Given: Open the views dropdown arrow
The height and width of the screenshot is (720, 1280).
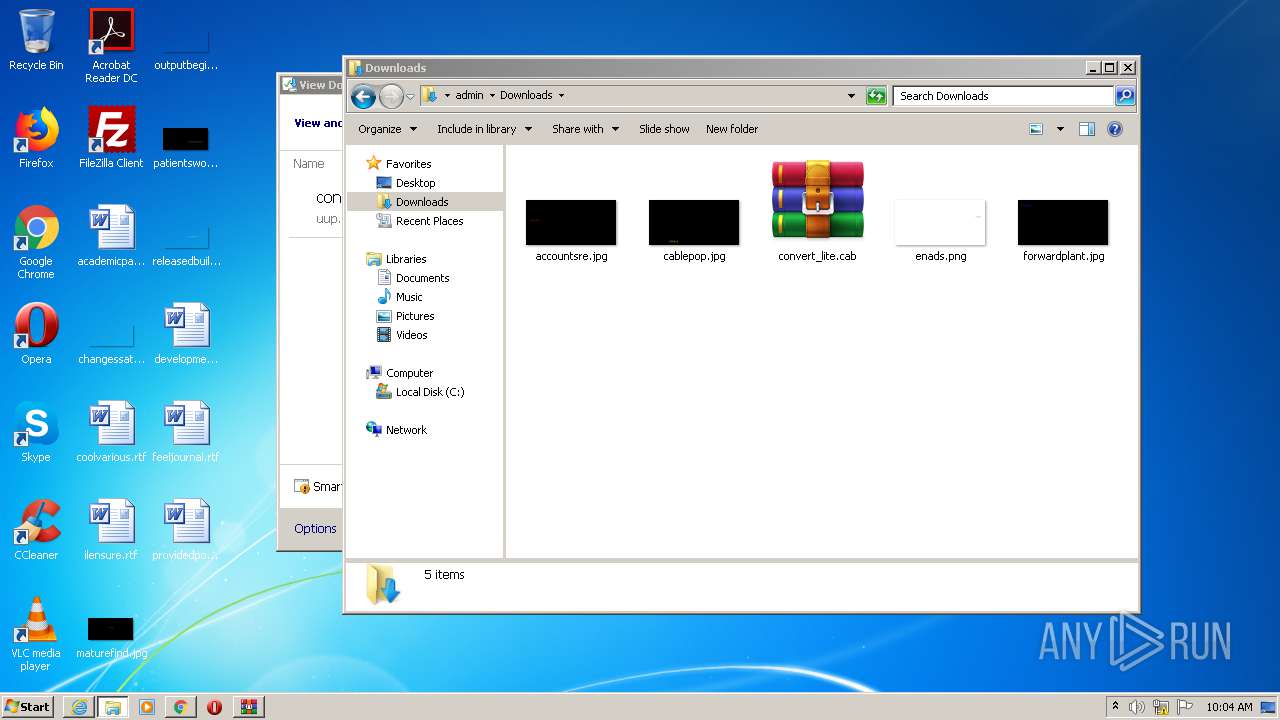Looking at the screenshot, I should point(1060,129).
